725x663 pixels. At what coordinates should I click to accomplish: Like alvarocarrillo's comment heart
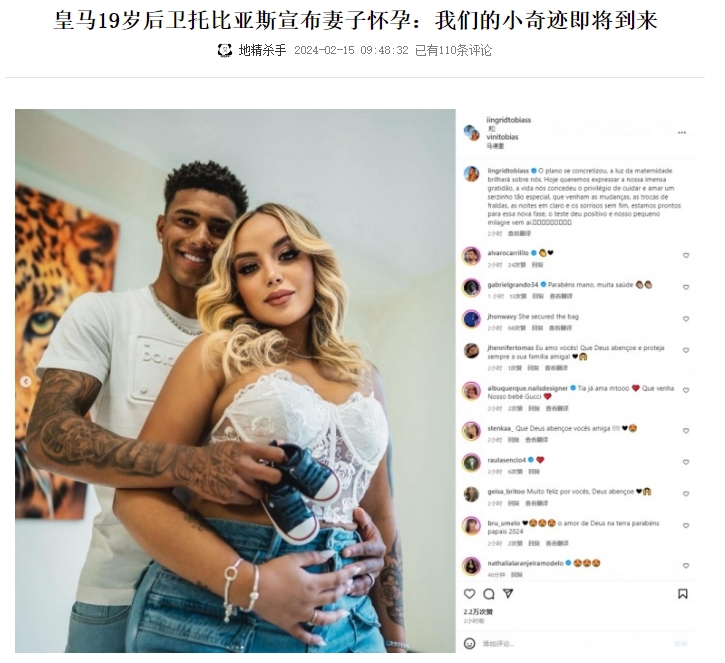click(686, 255)
